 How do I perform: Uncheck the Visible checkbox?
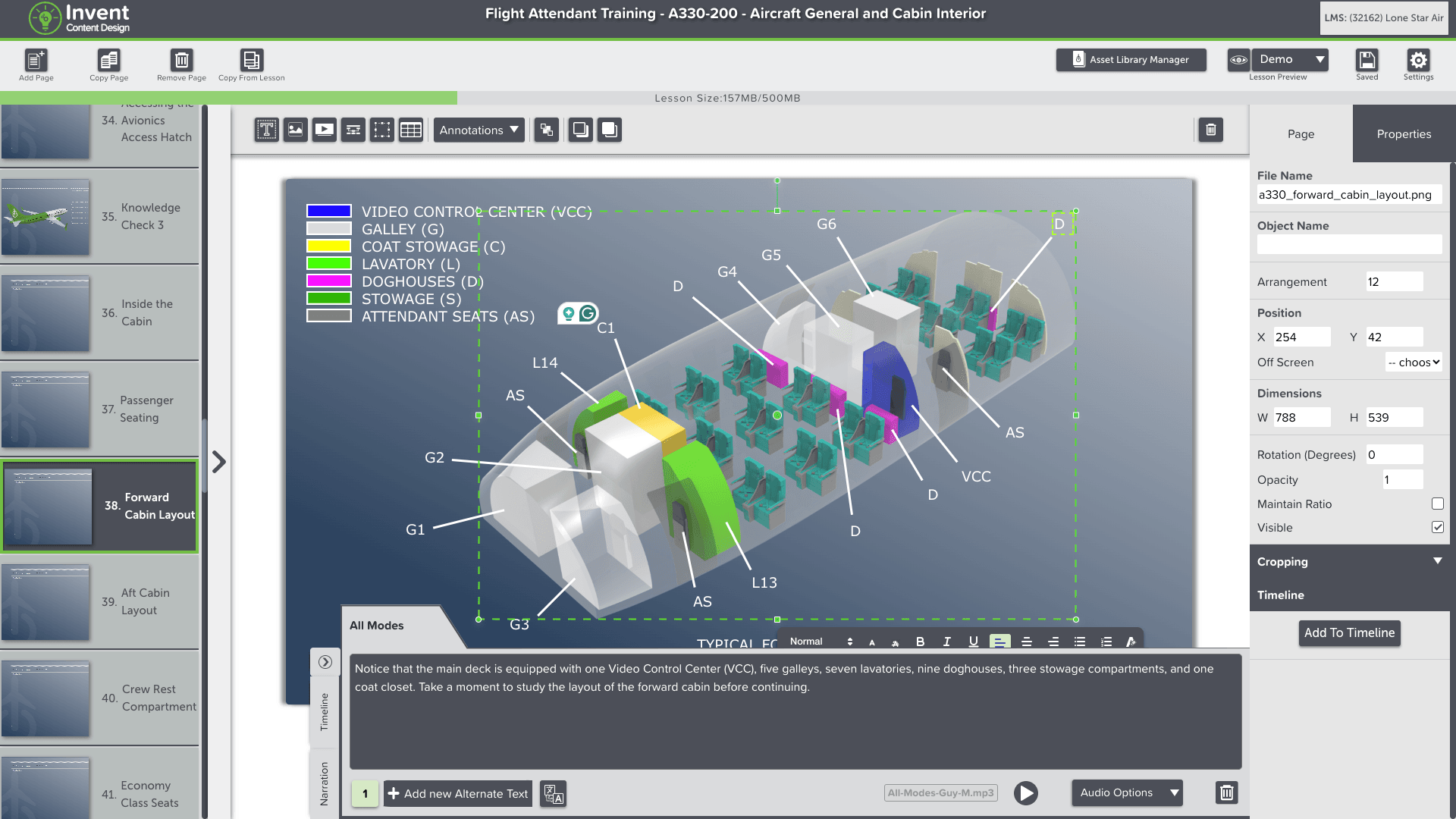(x=1437, y=527)
